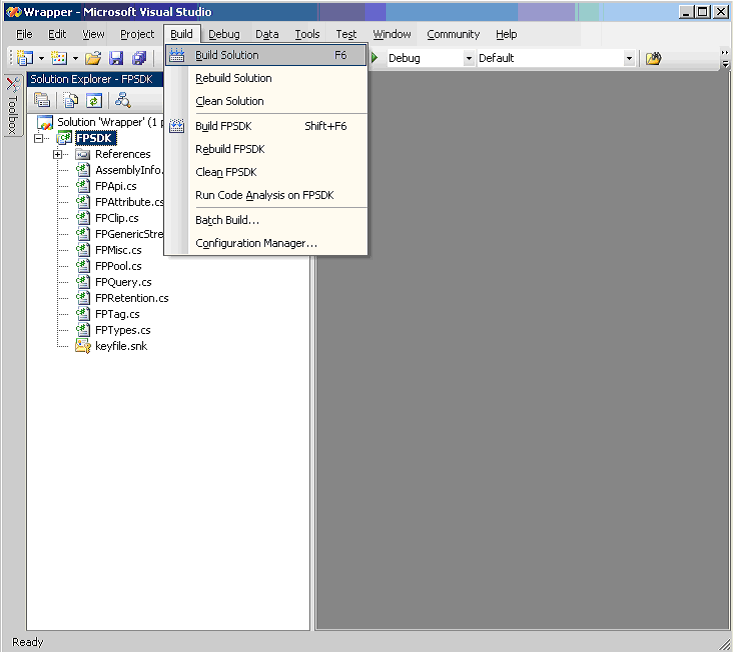Select FPMisc.cs in the tree
The image size is (733, 652).
tap(118, 250)
